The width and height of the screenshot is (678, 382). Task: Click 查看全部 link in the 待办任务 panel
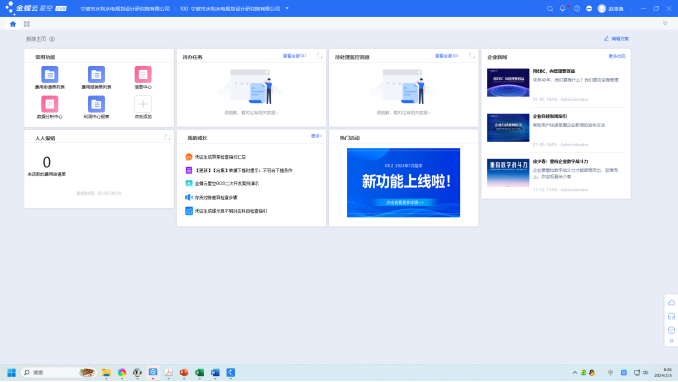pos(294,56)
